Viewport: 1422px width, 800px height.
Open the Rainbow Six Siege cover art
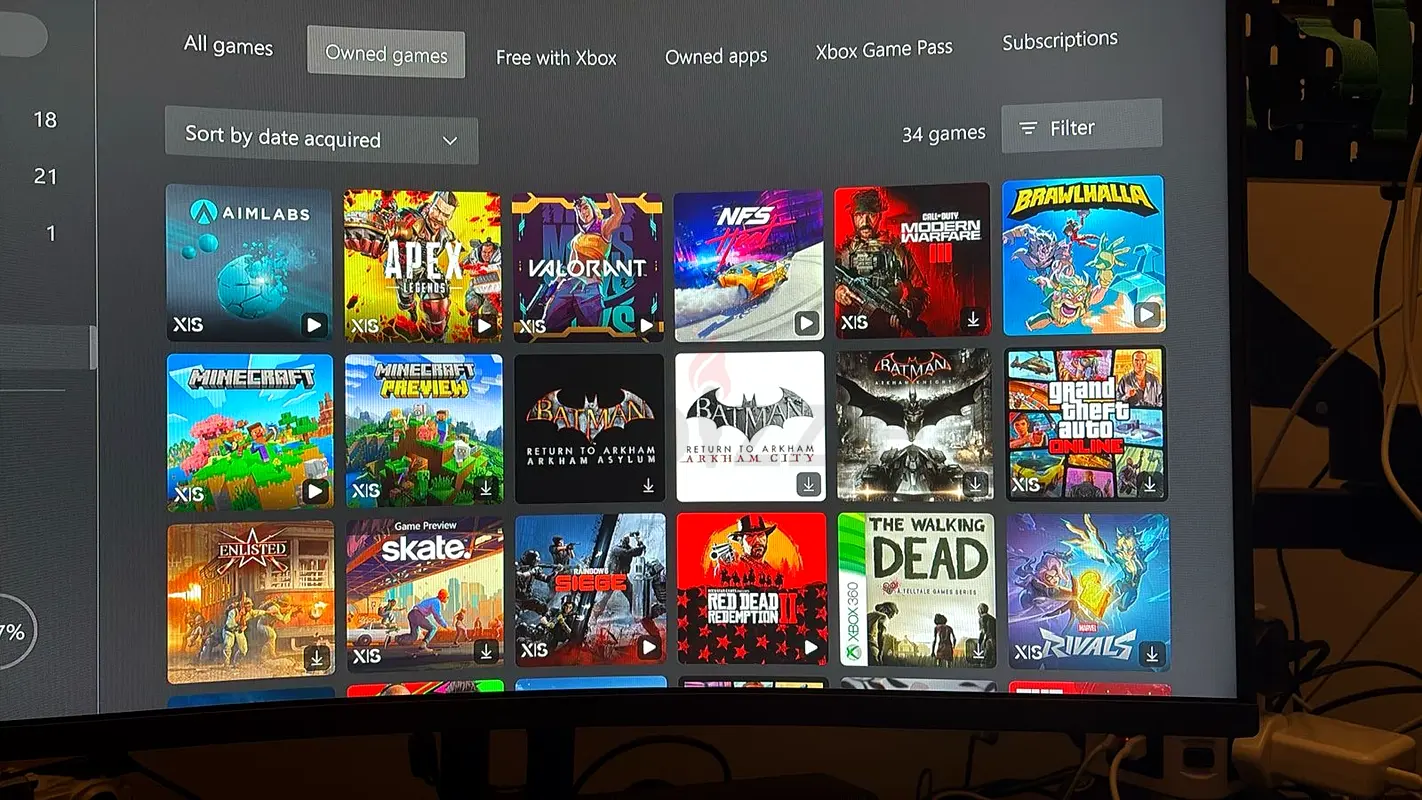(x=591, y=589)
